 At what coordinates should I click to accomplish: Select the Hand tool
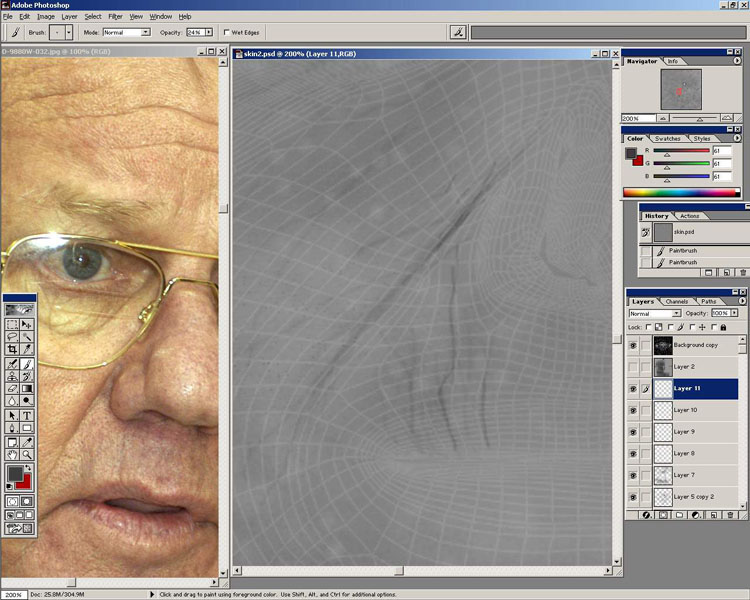(12, 454)
